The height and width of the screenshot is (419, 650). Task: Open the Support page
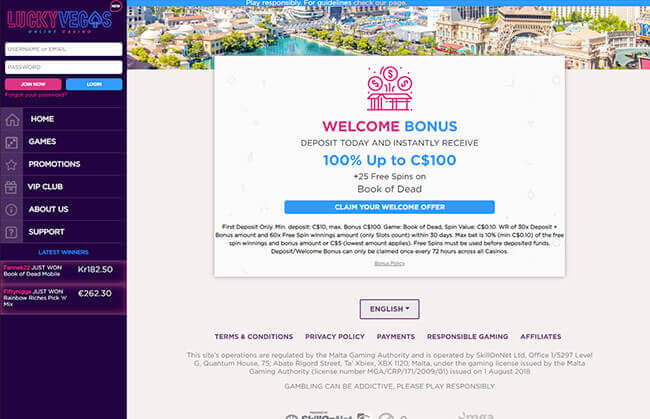point(63,232)
